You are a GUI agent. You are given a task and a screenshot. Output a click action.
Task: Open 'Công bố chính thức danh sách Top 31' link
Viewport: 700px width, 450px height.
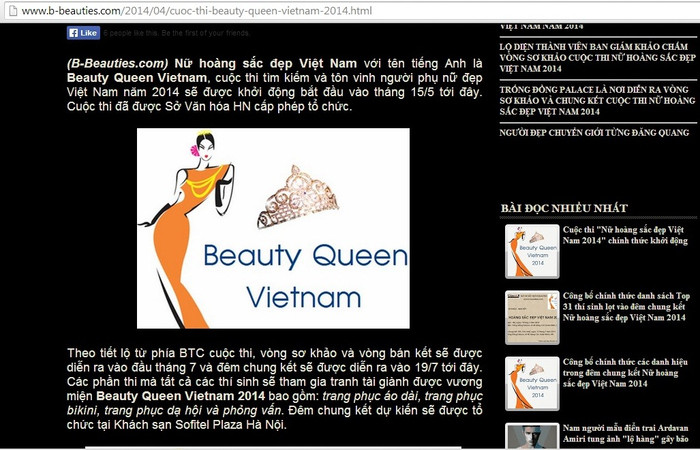[x=626, y=307]
